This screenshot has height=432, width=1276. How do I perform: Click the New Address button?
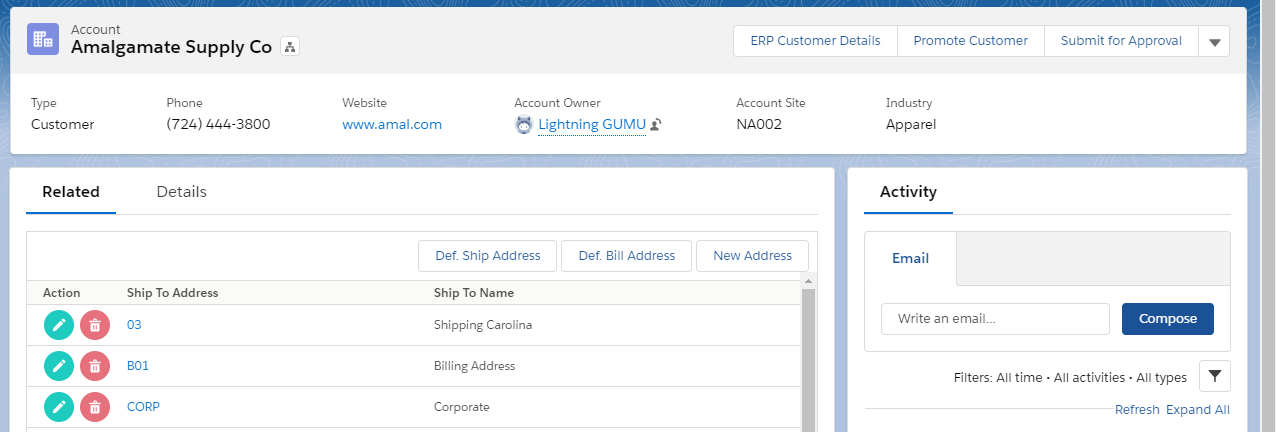pos(752,256)
